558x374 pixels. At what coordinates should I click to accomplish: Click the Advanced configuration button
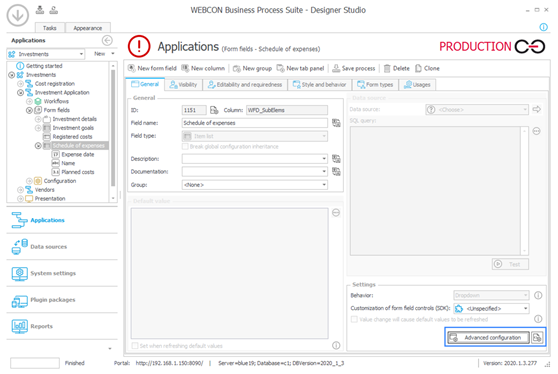click(x=489, y=337)
